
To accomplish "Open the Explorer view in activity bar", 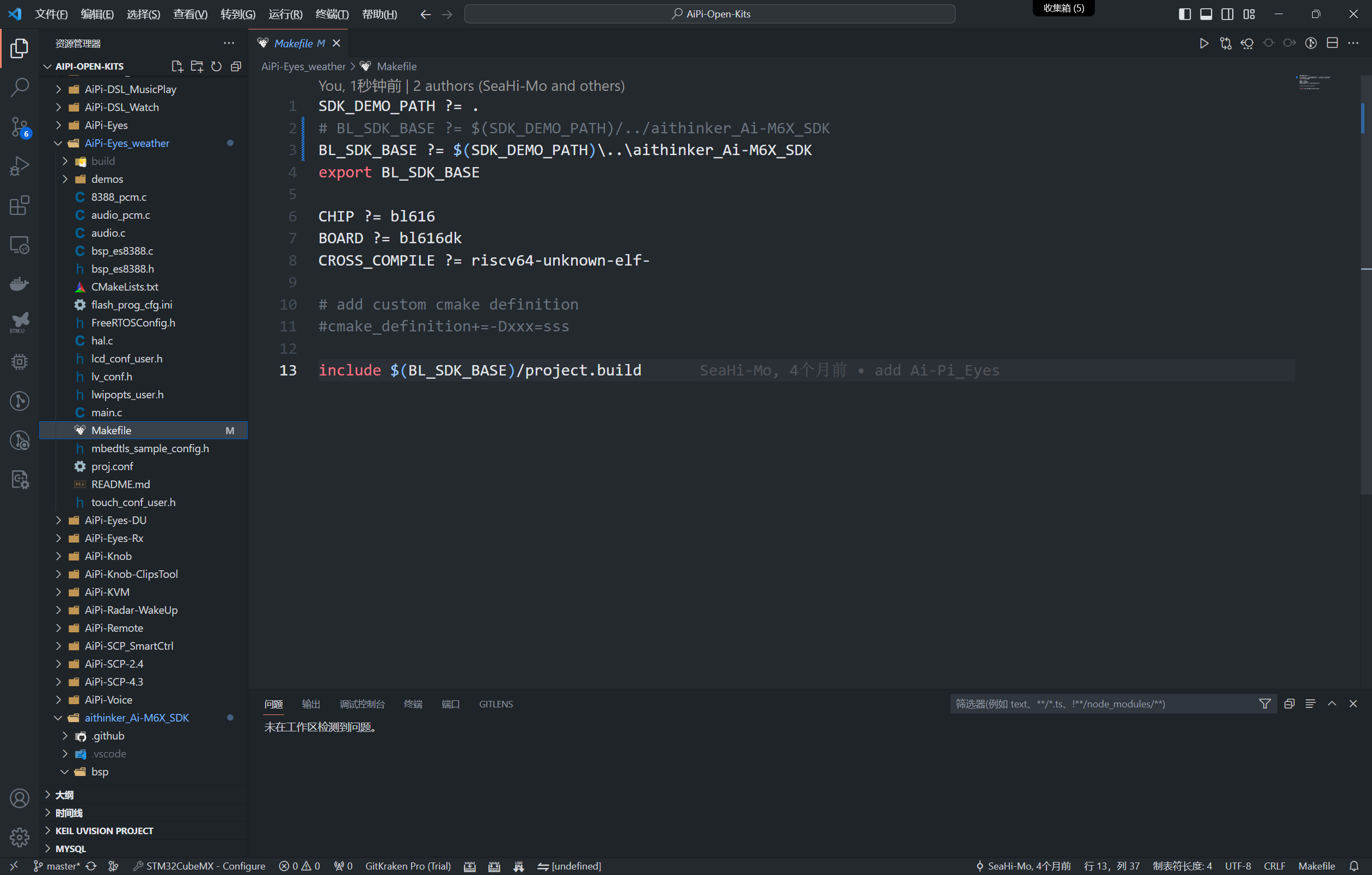I will (20, 48).
